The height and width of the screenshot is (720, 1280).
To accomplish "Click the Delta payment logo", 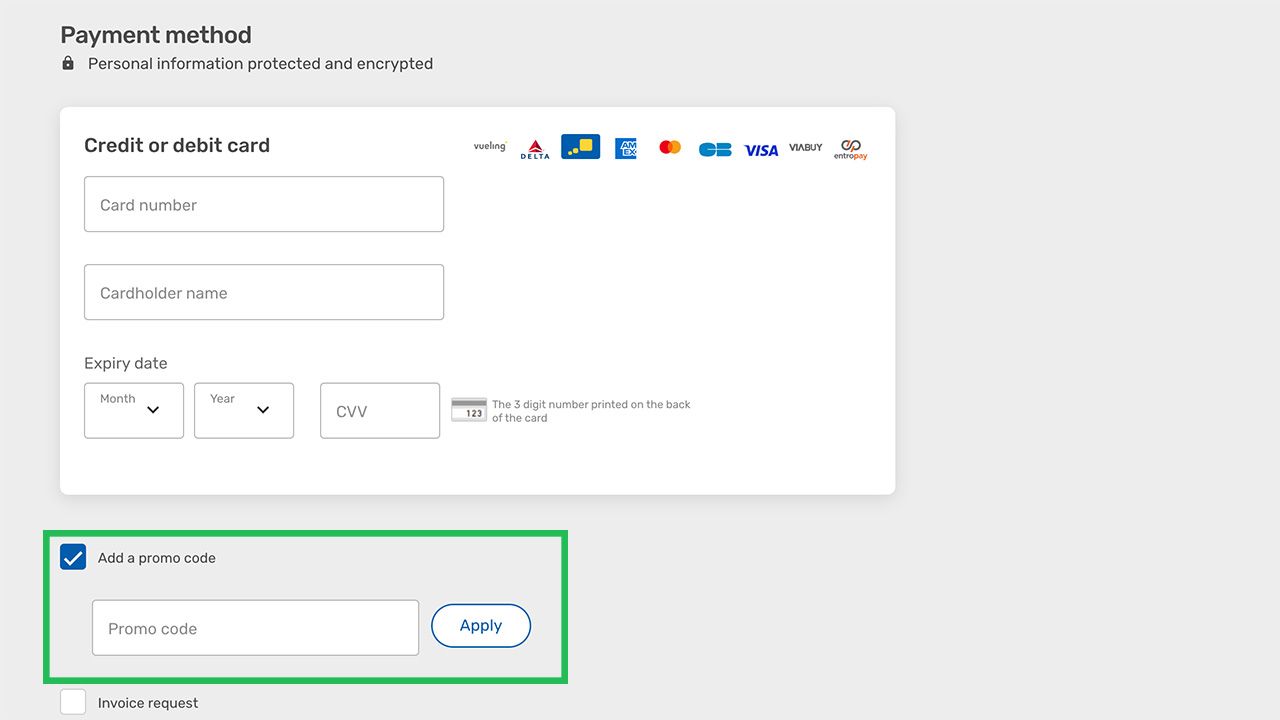I will [x=535, y=148].
